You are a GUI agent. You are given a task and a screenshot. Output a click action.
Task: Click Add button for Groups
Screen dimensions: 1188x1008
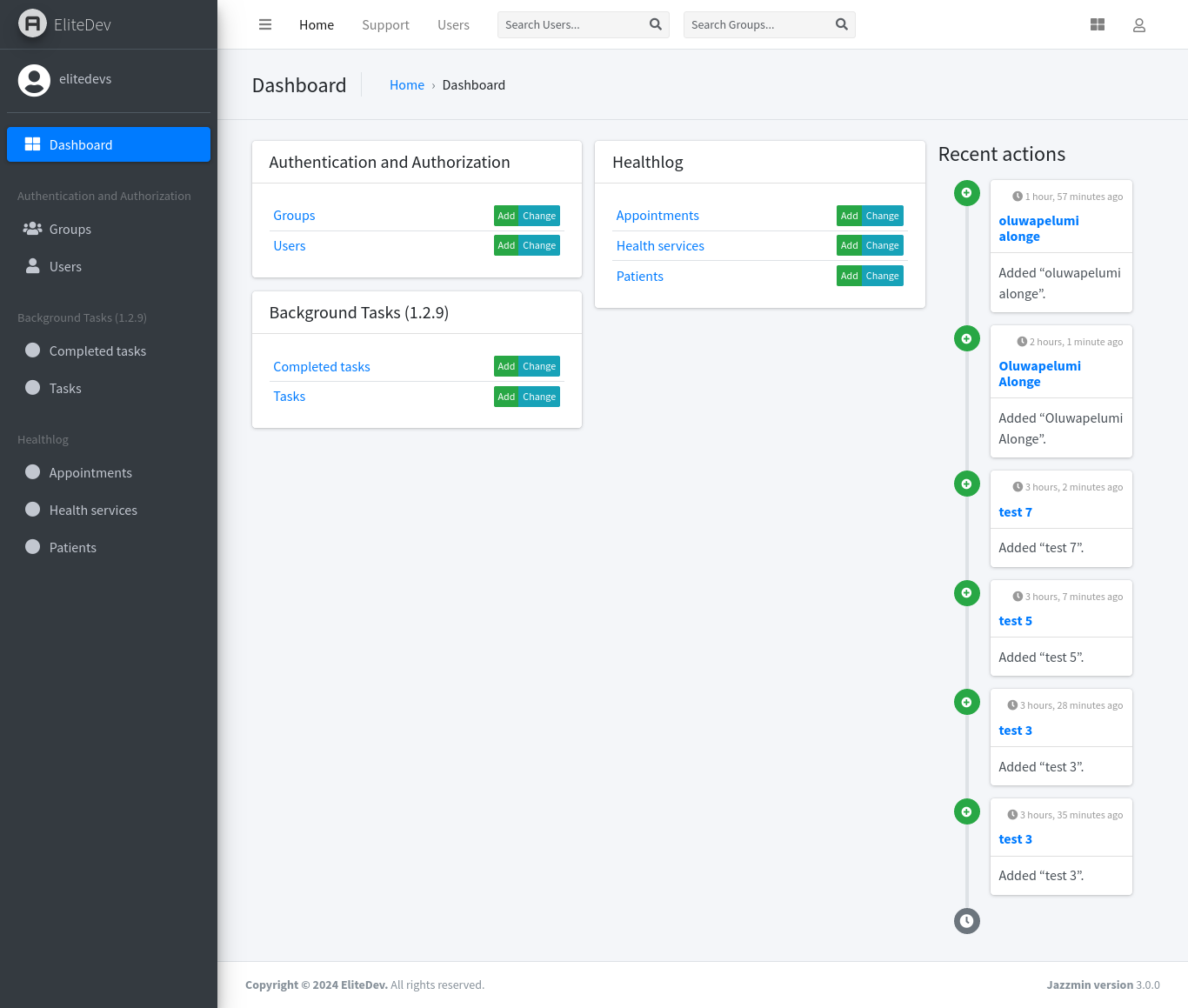506,216
